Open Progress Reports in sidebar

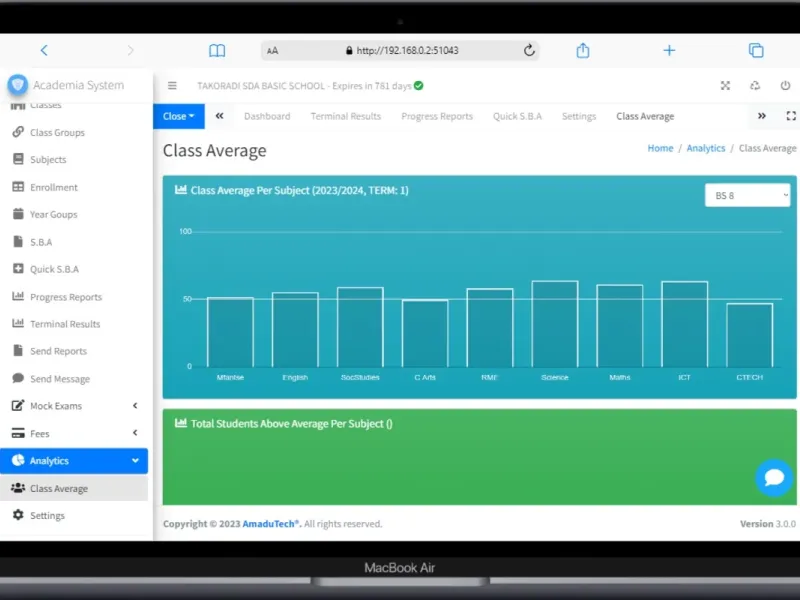pyautogui.click(x=74, y=296)
